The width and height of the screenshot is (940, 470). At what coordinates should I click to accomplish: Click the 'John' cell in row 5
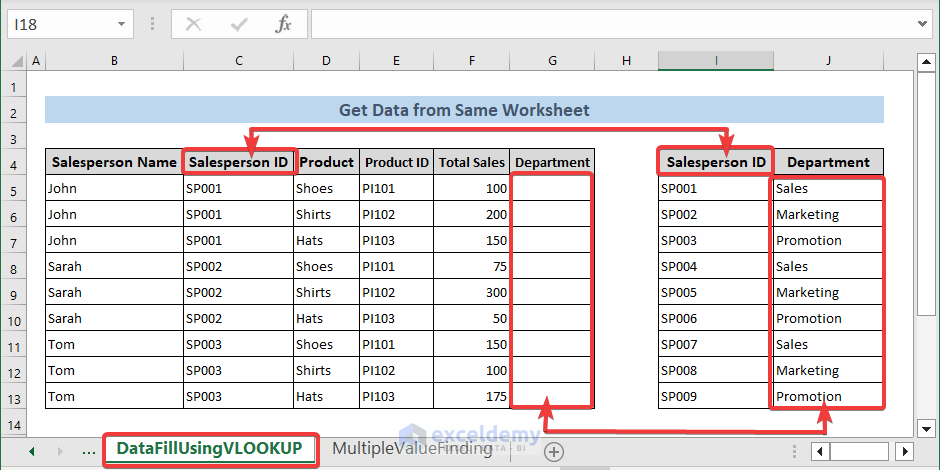pos(115,188)
